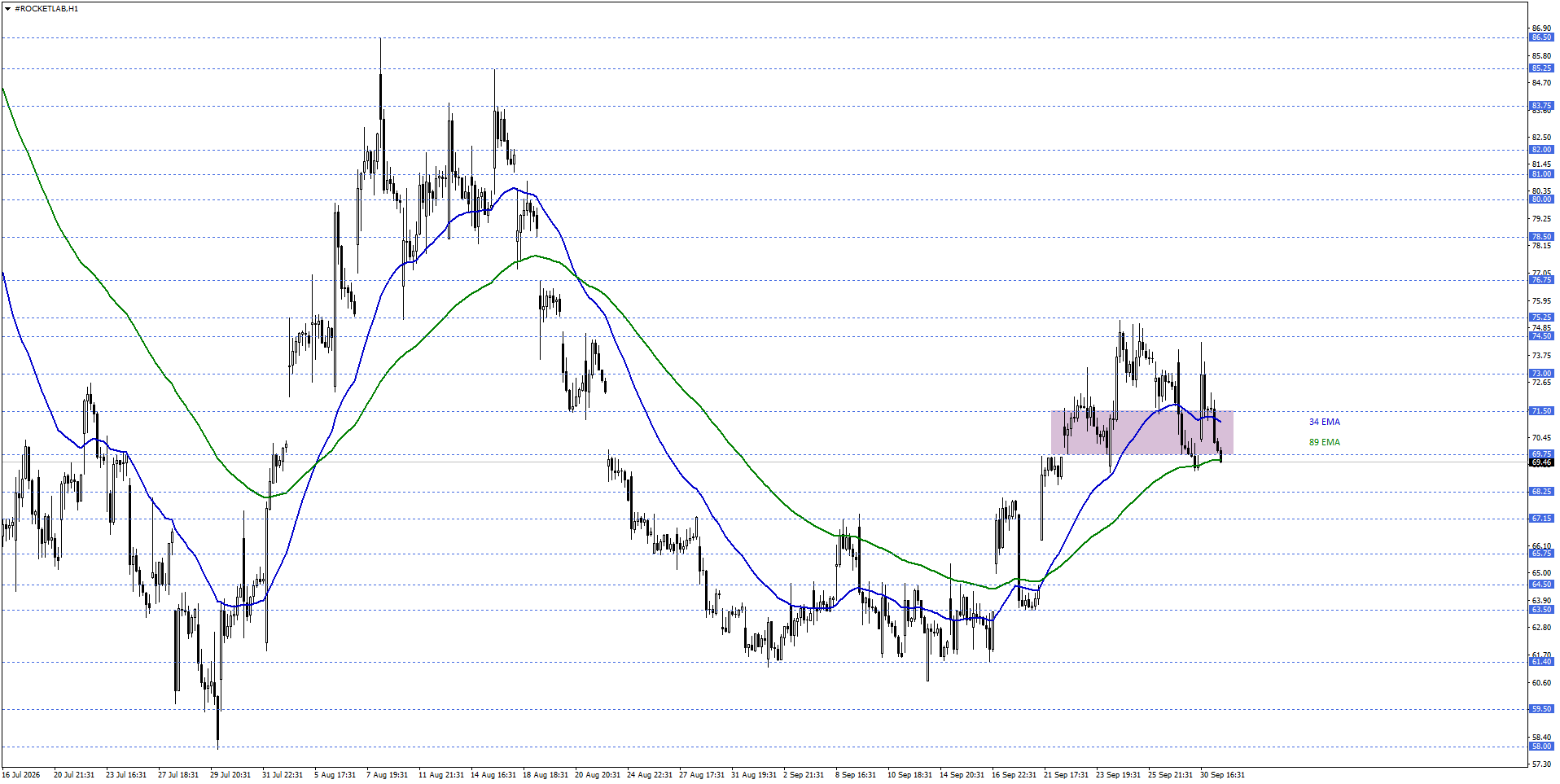Screen dimensions: 1560x784
Task: Click the 74.50 level price tag
Action: (x=1541, y=336)
